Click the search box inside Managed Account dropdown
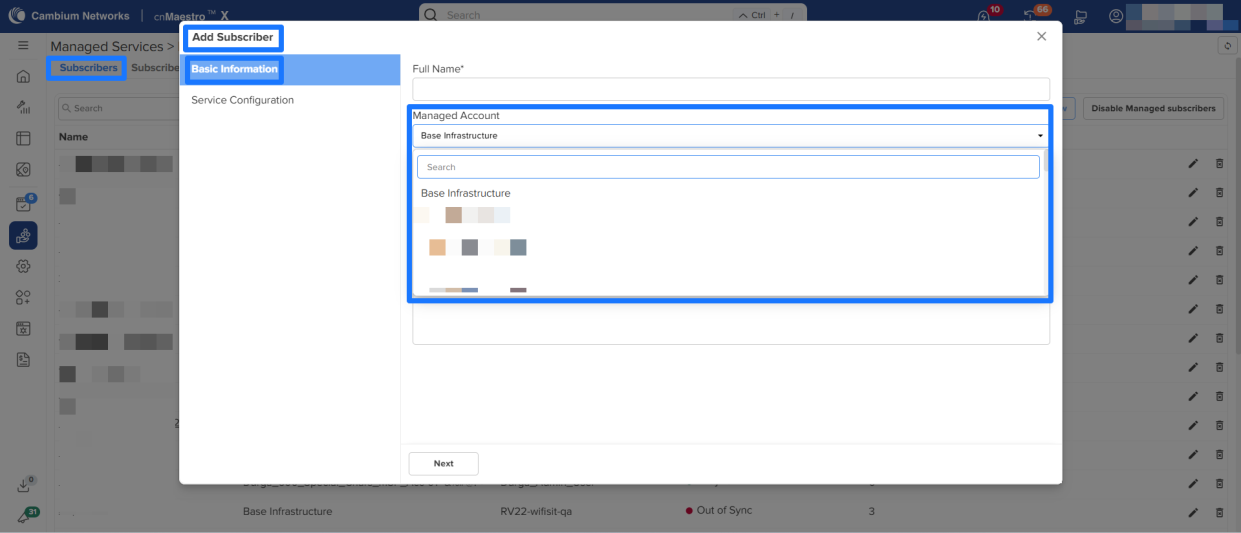The height and width of the screenshot is (533, 1241). point(728,167)
